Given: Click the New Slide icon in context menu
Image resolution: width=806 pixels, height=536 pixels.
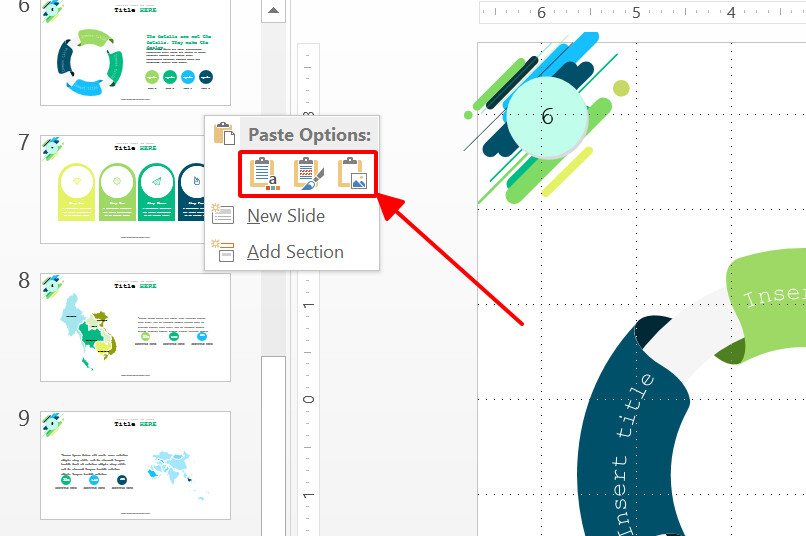Looking at the screenshot, I should [x=223, y=215].
